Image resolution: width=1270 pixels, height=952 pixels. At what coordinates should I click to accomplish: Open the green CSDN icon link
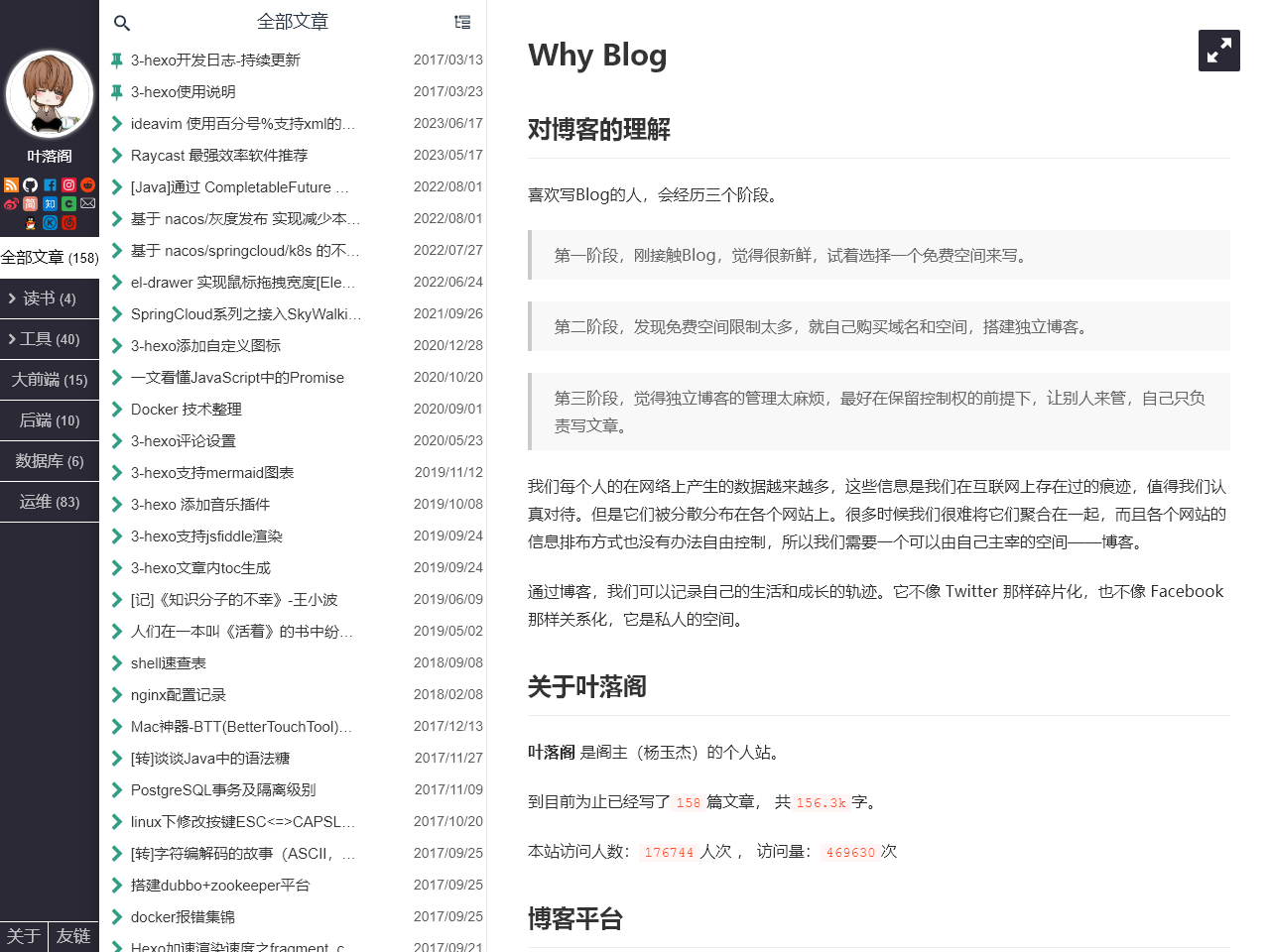pyautogui.click(x=68, y=203)
